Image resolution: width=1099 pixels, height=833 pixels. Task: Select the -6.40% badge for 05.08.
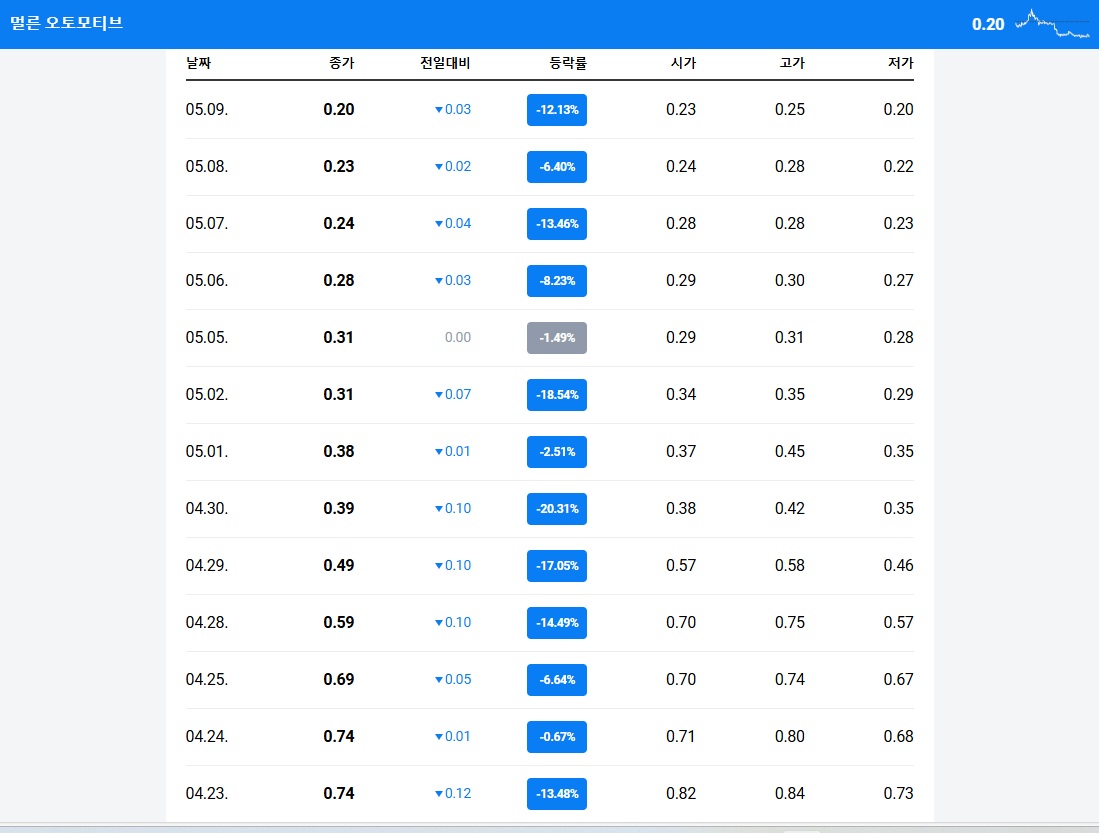(557, 167)
